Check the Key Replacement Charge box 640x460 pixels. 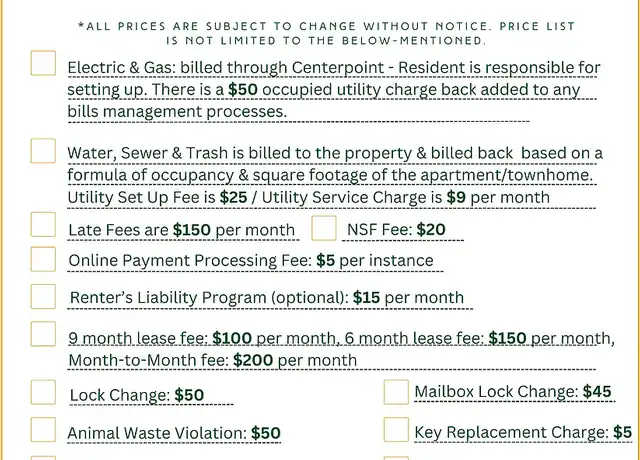[396, 429]
